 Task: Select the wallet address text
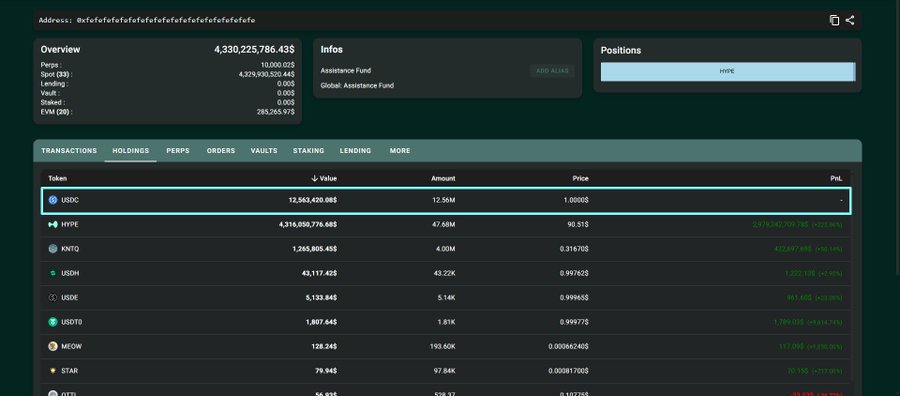click(x=166, y=20)
